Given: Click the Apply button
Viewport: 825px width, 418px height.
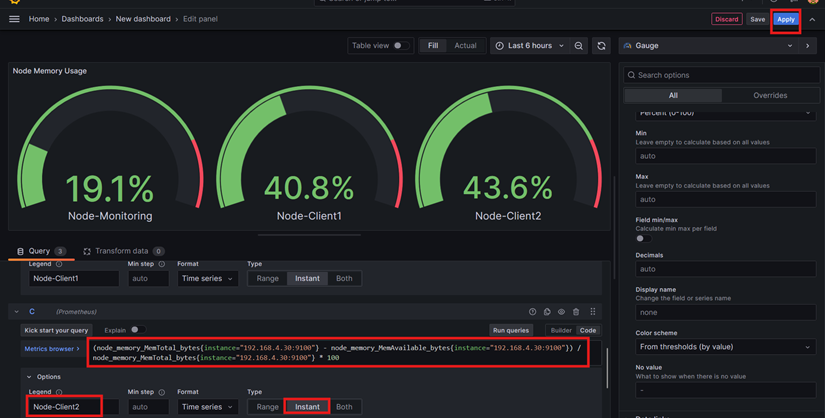Looking at the screenshot, I should point(786,19).
